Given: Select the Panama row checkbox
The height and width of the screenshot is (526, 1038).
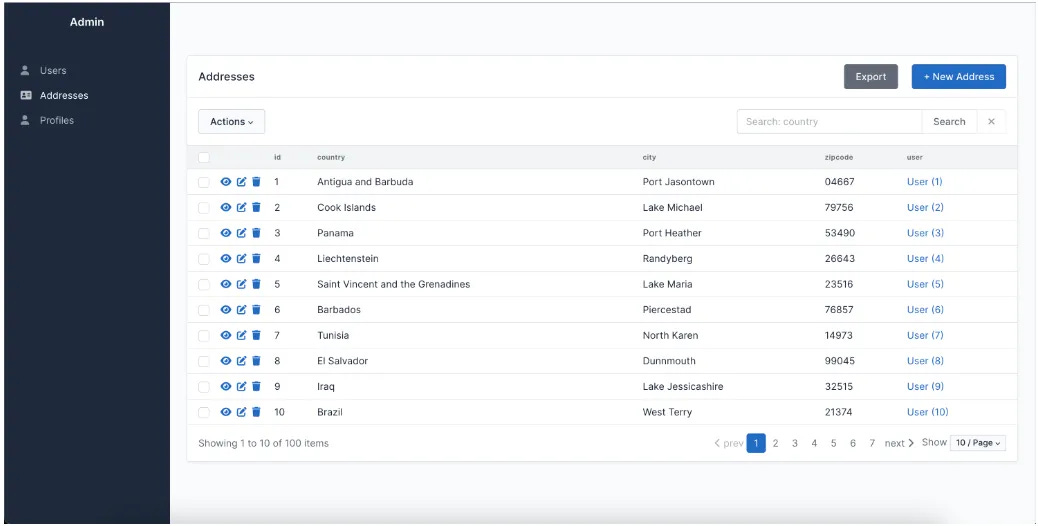Looking at the screenshot, I should coord(204,234).
